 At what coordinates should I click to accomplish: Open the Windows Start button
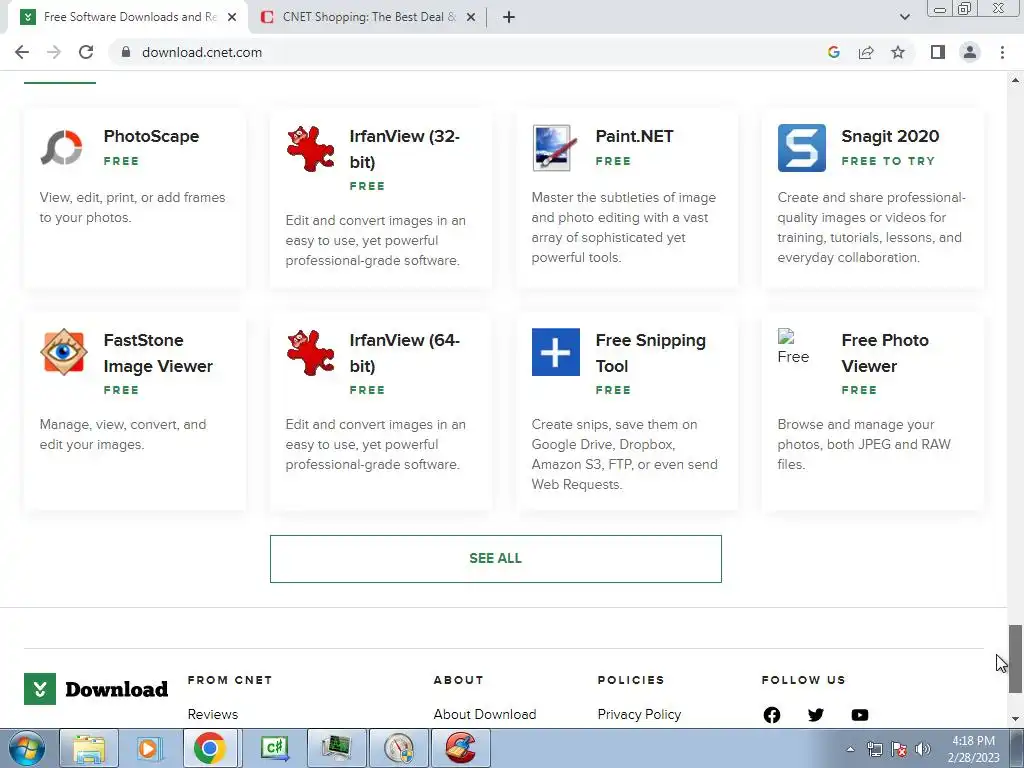(x=27, y=748)
